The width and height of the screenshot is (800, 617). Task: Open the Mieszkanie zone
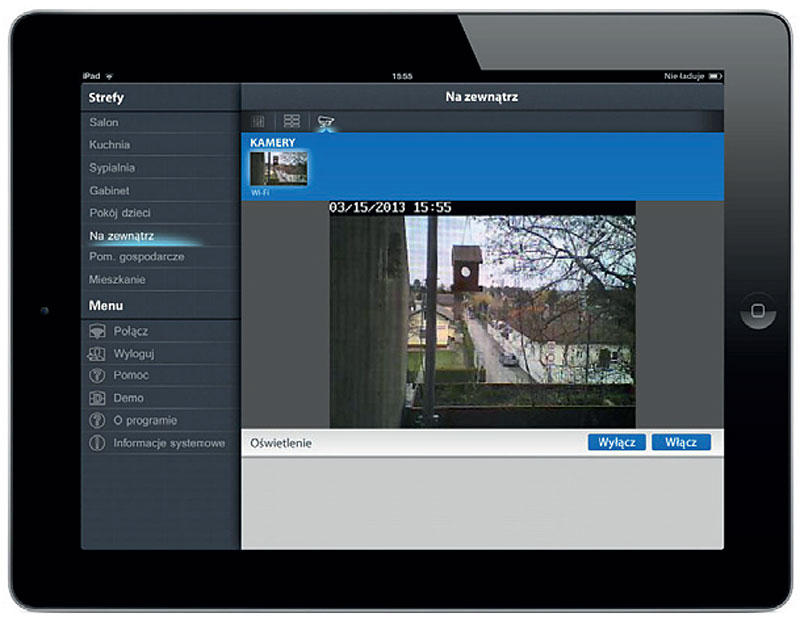click(160, 280)
